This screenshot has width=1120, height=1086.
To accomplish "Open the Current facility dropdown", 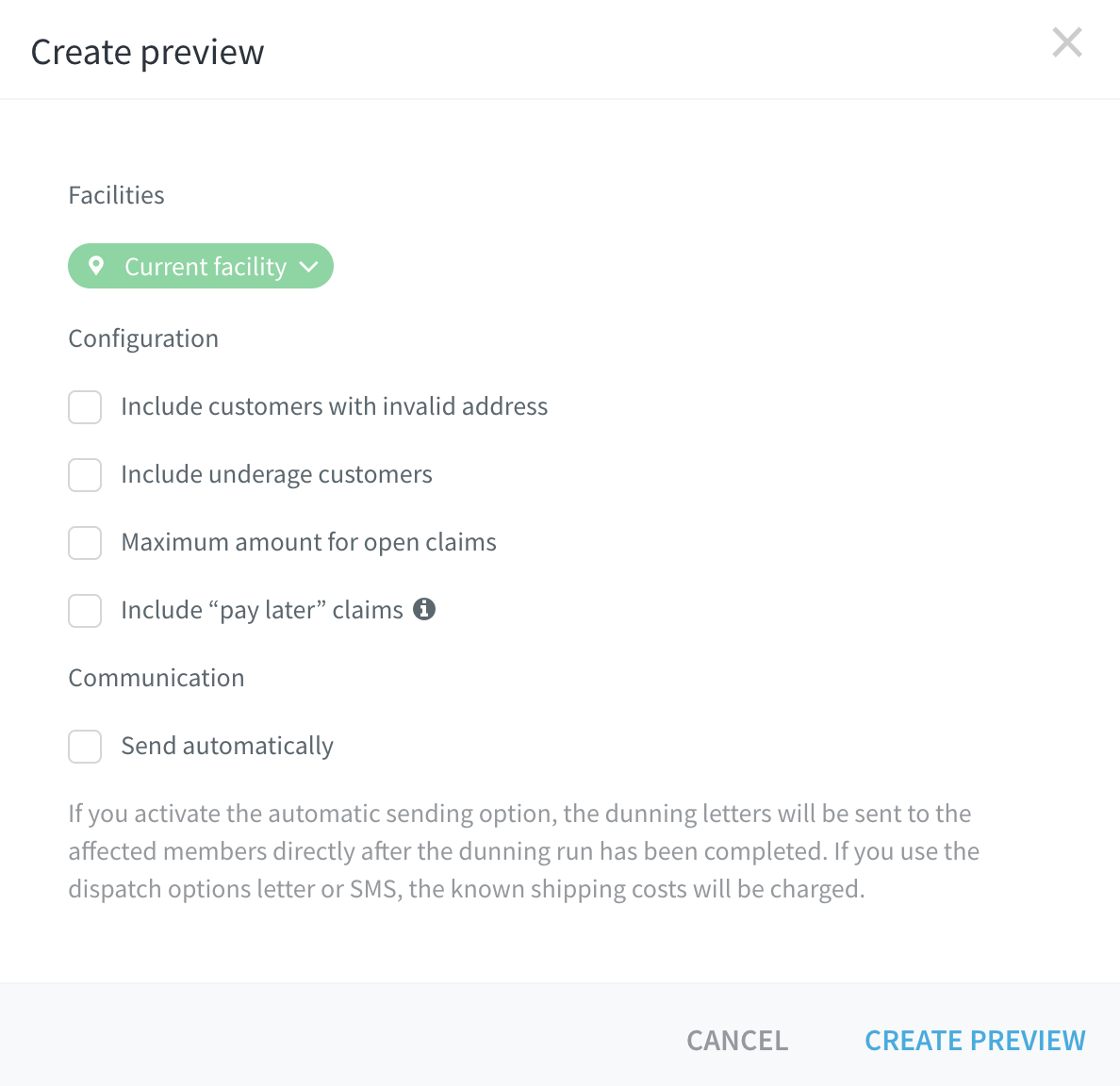I will (x=201, y=266).
